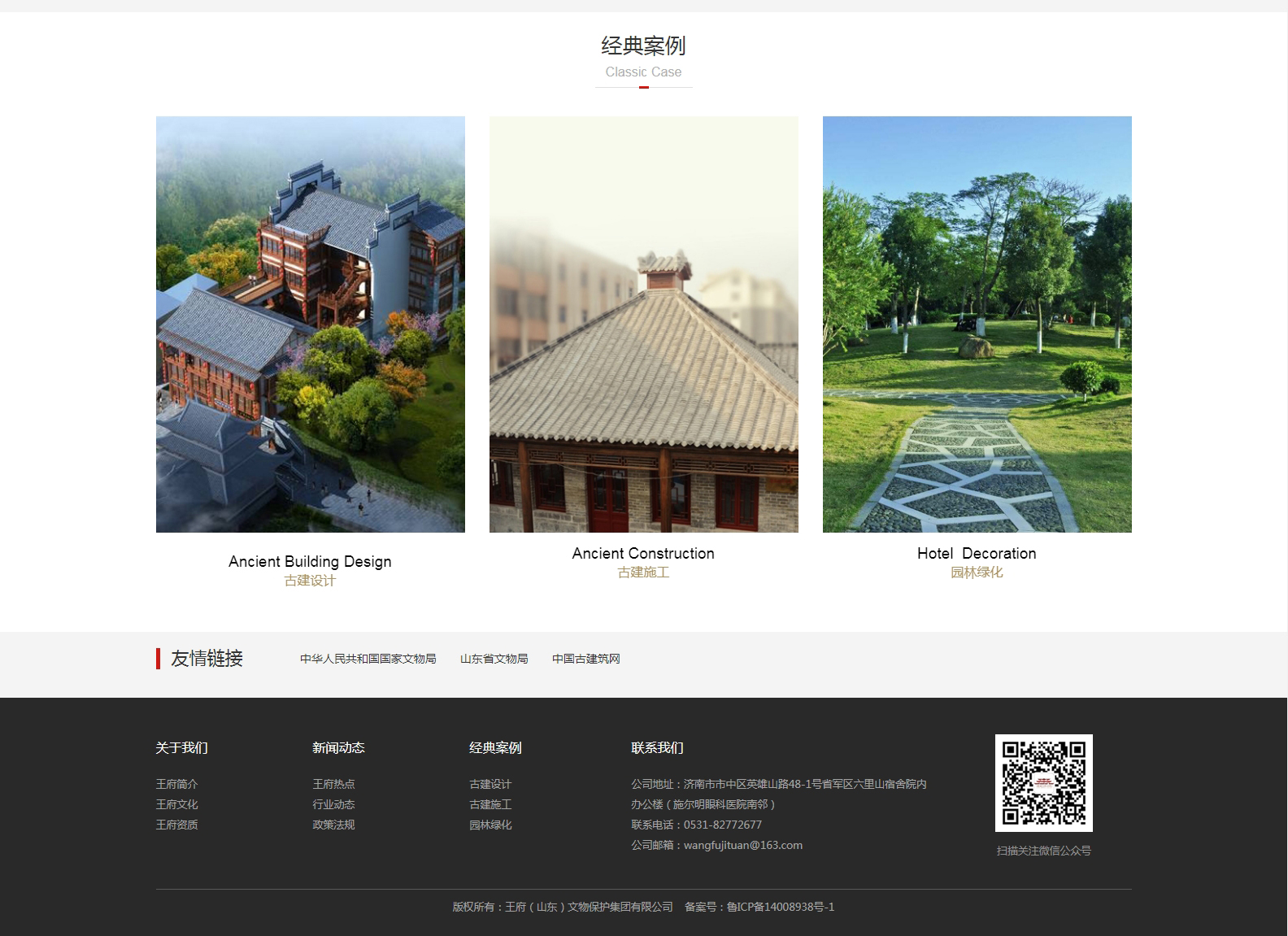Click the 园林绿化 caption under third image

tap(977, 572)
